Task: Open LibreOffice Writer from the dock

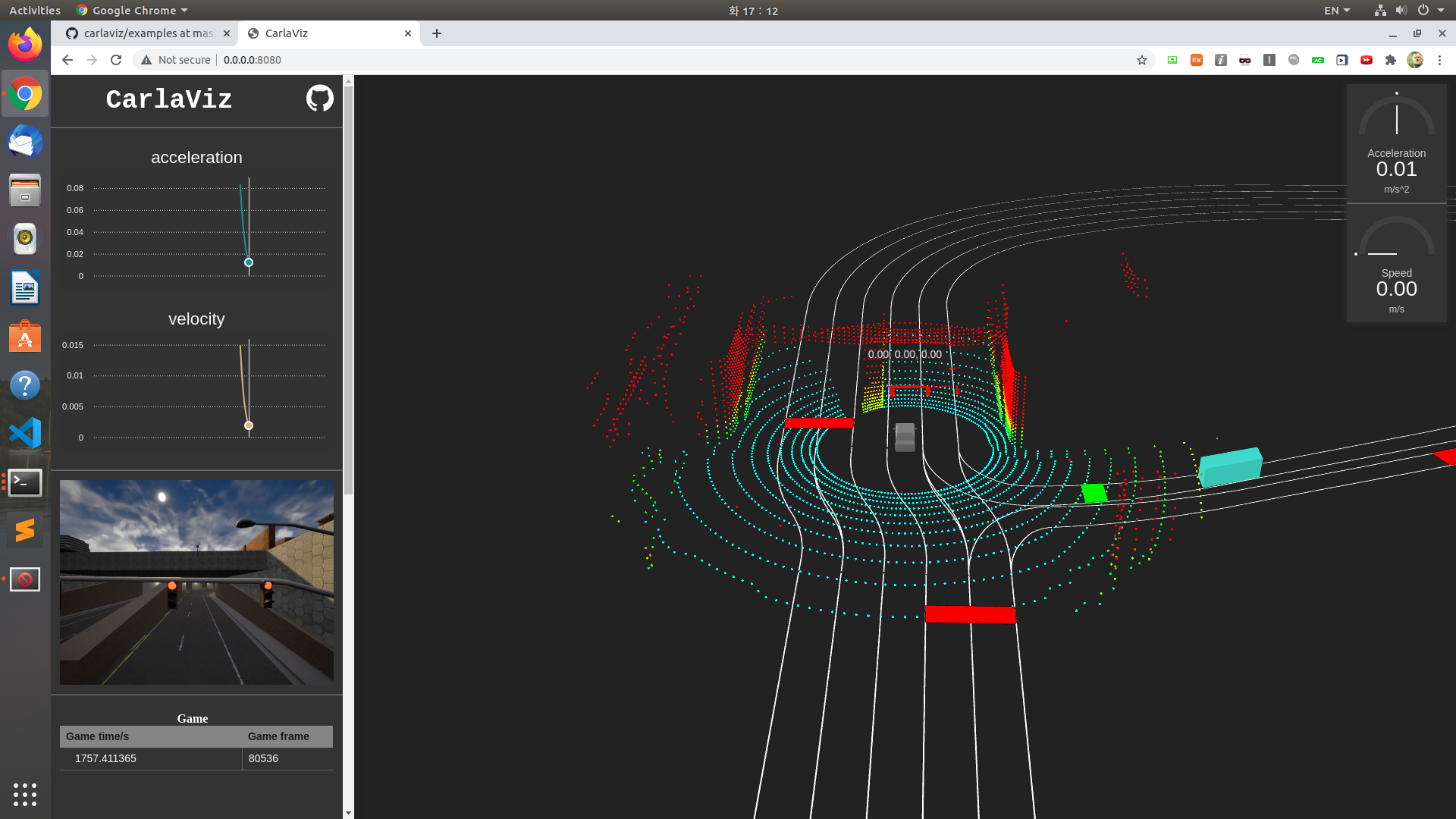Action: [x=25, y=288]
